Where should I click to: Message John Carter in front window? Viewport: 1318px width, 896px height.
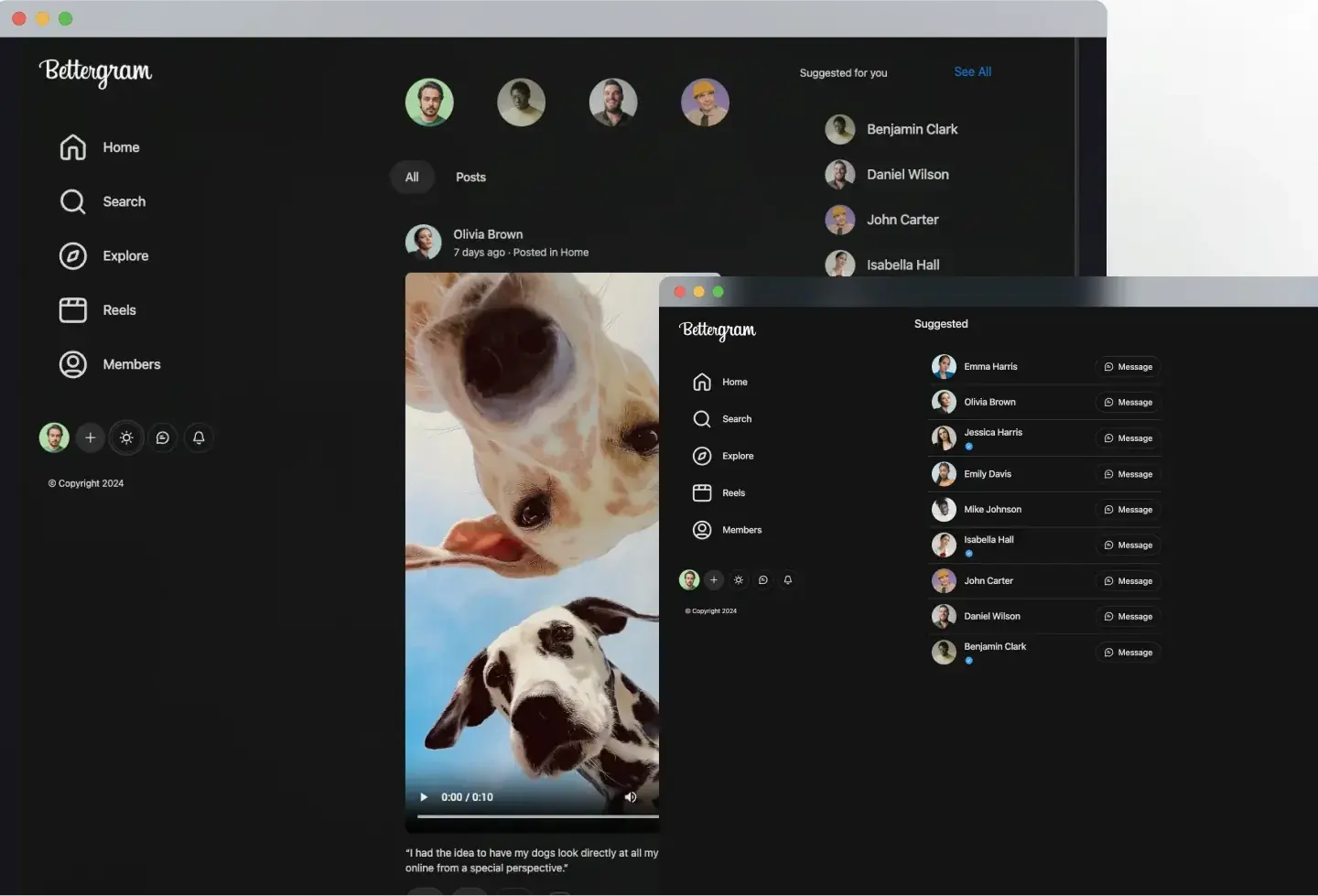tap(1128, 581)
